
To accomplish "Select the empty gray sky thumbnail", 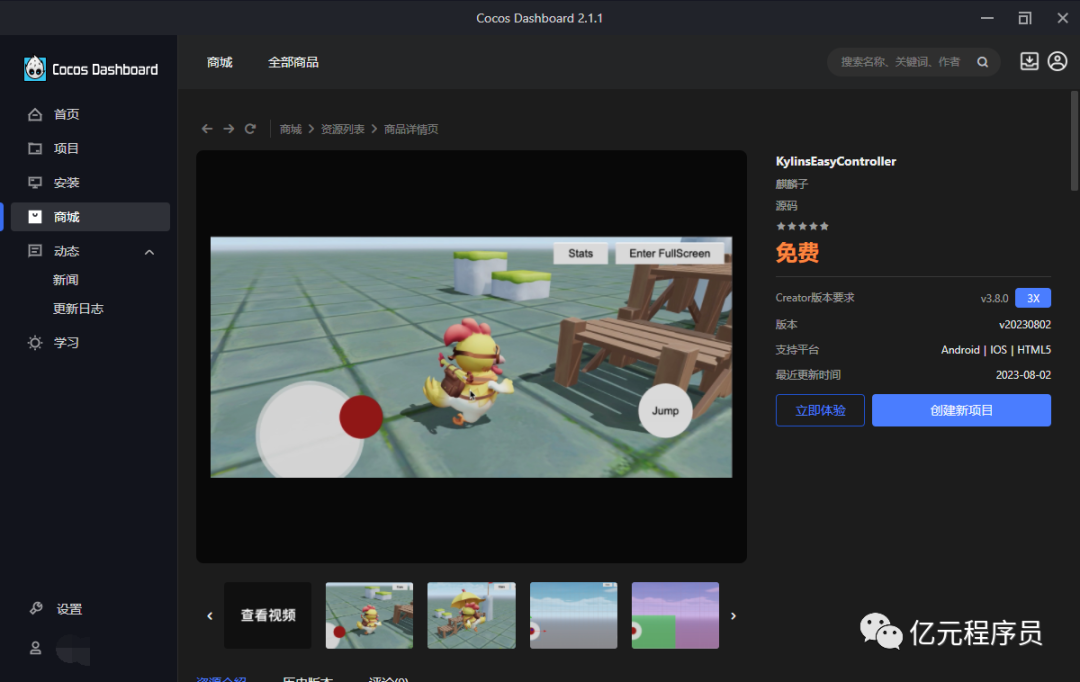I will pos(574,615).
